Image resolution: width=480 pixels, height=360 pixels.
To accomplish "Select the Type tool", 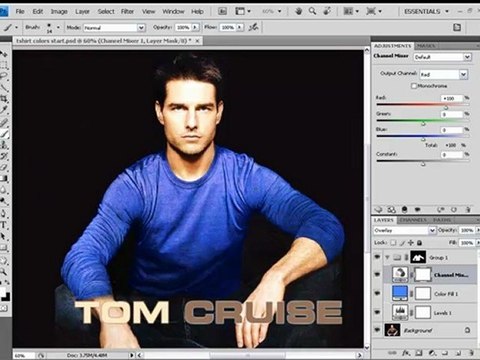I will point(4,224).
